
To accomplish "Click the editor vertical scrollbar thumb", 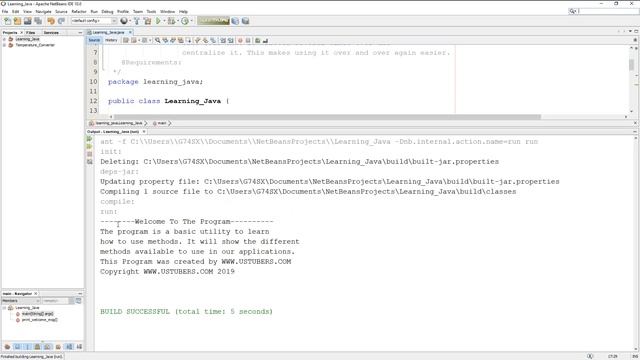I will (x=631, y=65).
